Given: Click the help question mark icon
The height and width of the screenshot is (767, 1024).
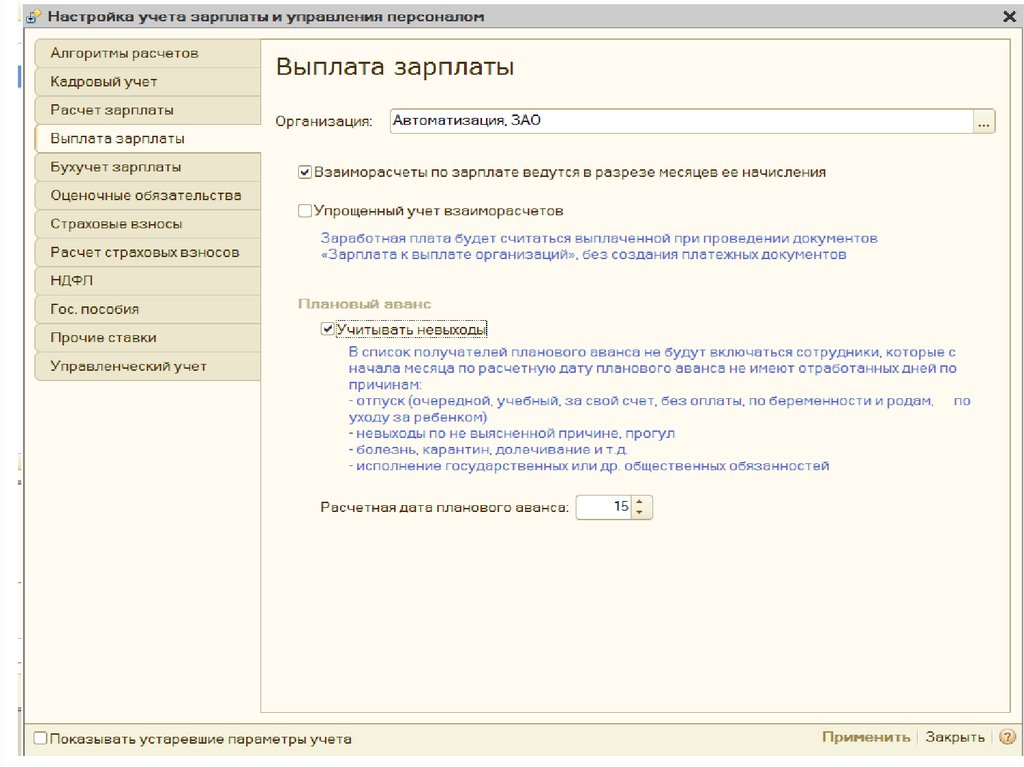Looking at the screenshot, I should (x=1006, y=737).
